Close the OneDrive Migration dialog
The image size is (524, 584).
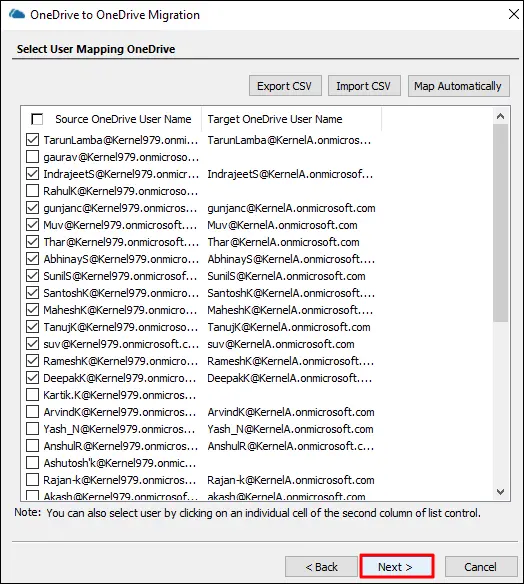[514, 15]
